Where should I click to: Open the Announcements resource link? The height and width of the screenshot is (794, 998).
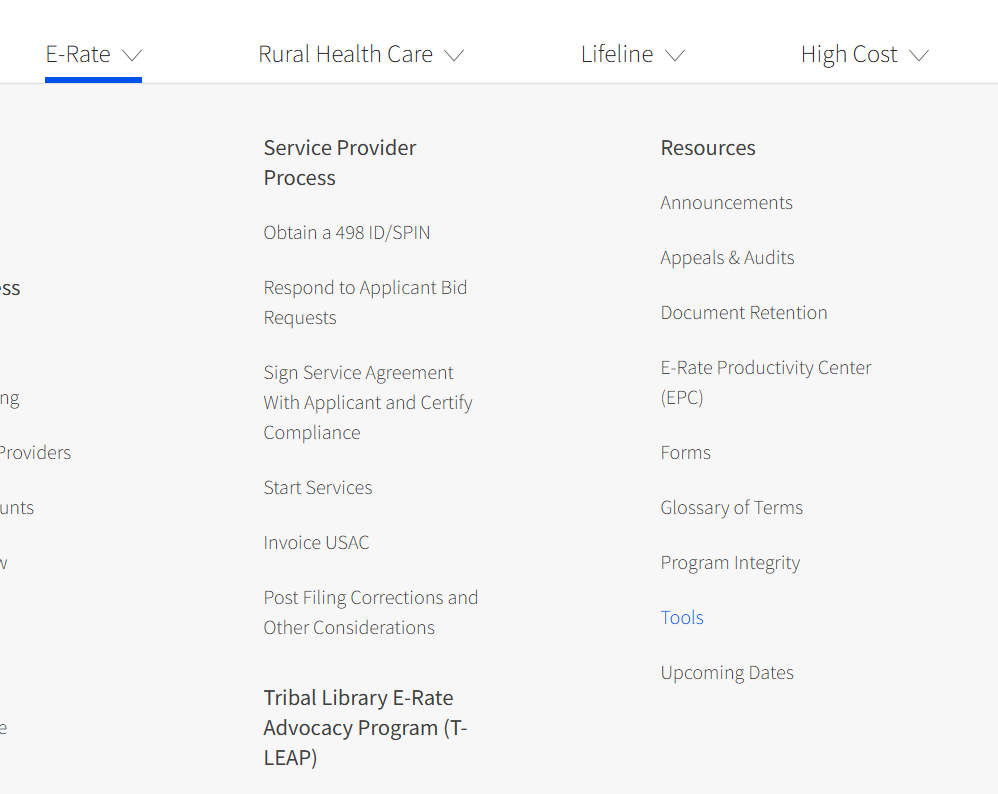(x=726, y=202)
